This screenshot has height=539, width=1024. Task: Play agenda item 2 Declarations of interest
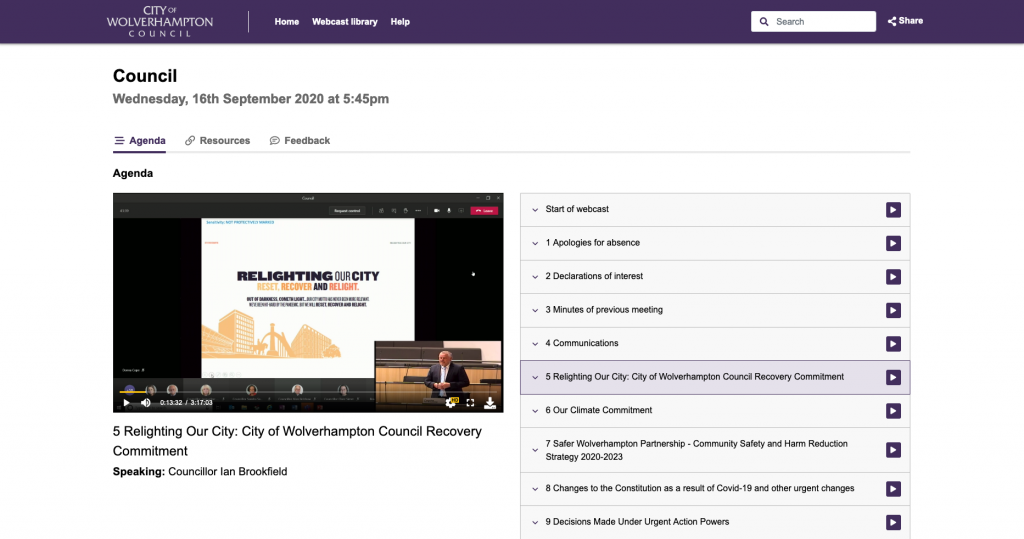pyautogui.click(x=893, y=277)
